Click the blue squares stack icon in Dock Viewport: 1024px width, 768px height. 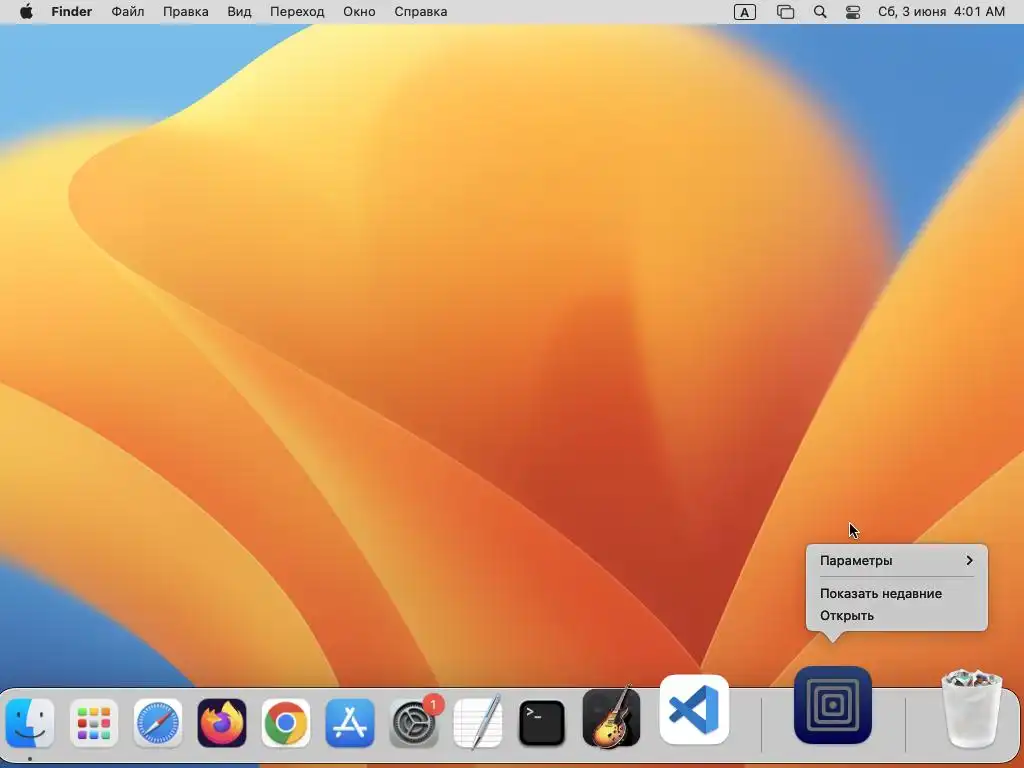click(833, 705)
